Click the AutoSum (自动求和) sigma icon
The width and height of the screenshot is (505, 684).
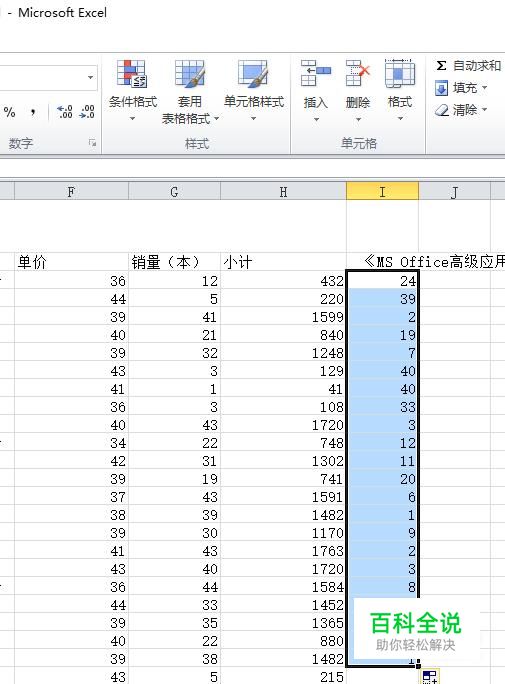[x=441, y=66]
